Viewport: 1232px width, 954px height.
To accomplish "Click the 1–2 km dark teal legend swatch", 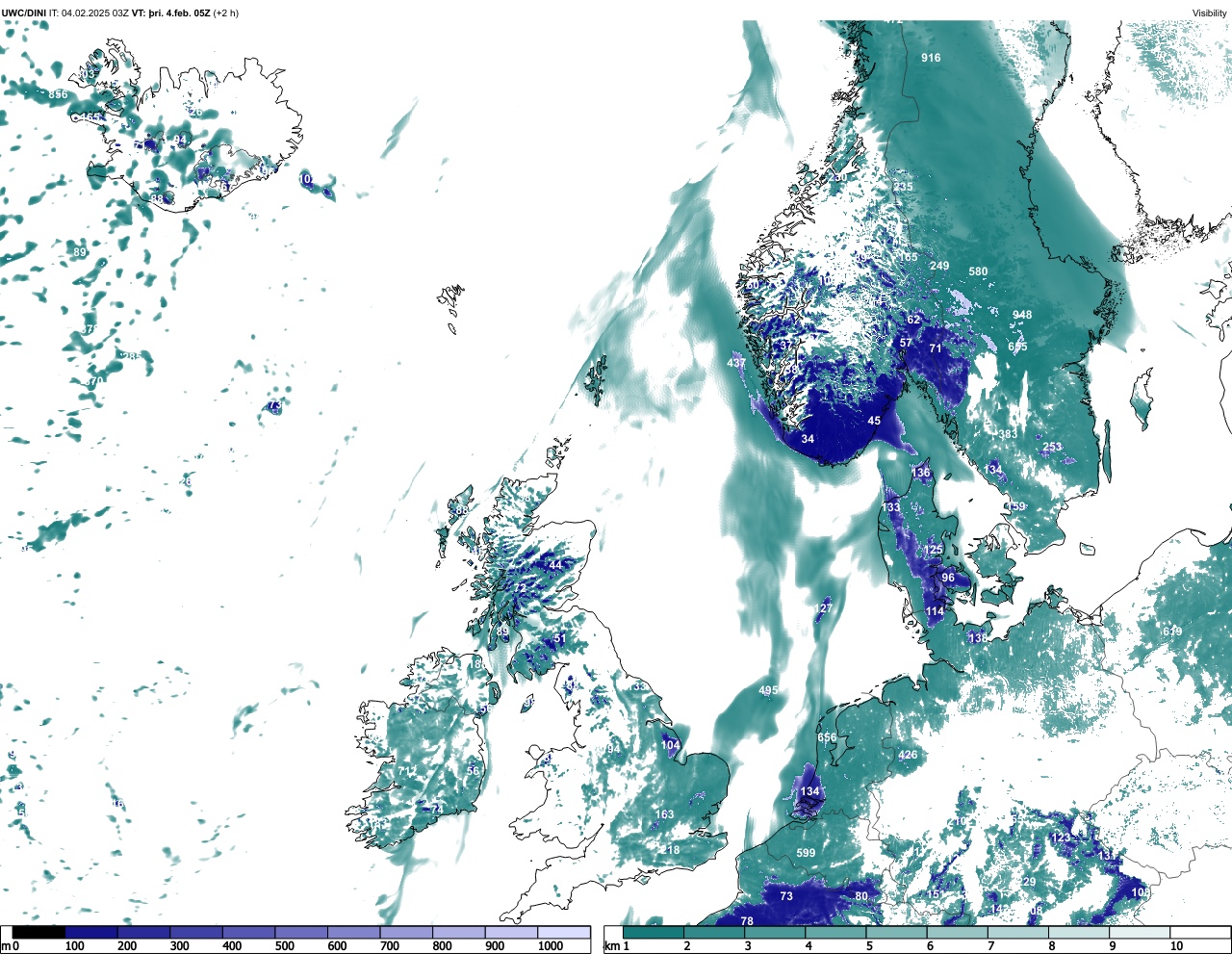I will [x=654, y=932].
